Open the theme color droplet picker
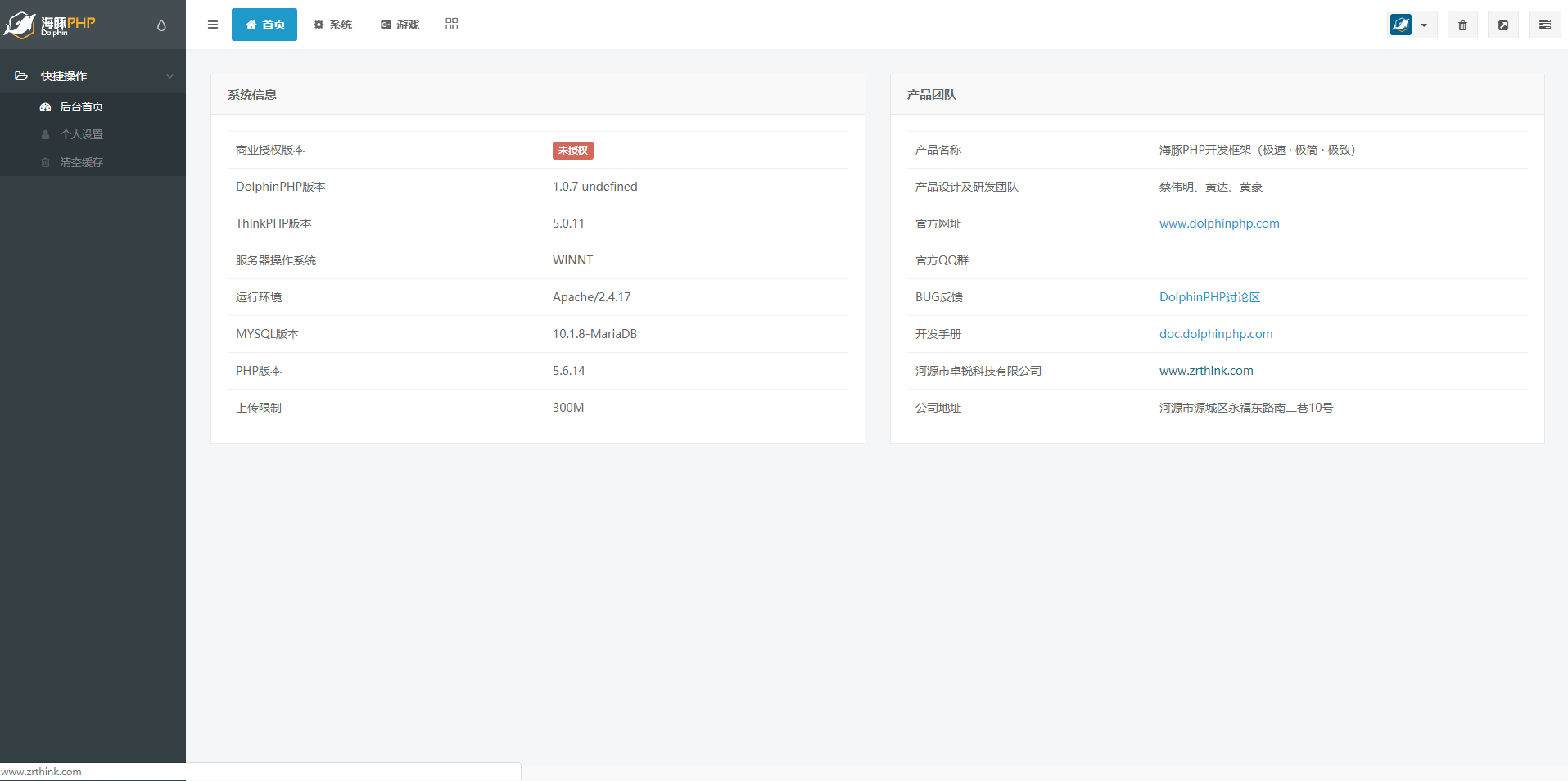This screenshot has height=781, width=1568. click(161, 25)
